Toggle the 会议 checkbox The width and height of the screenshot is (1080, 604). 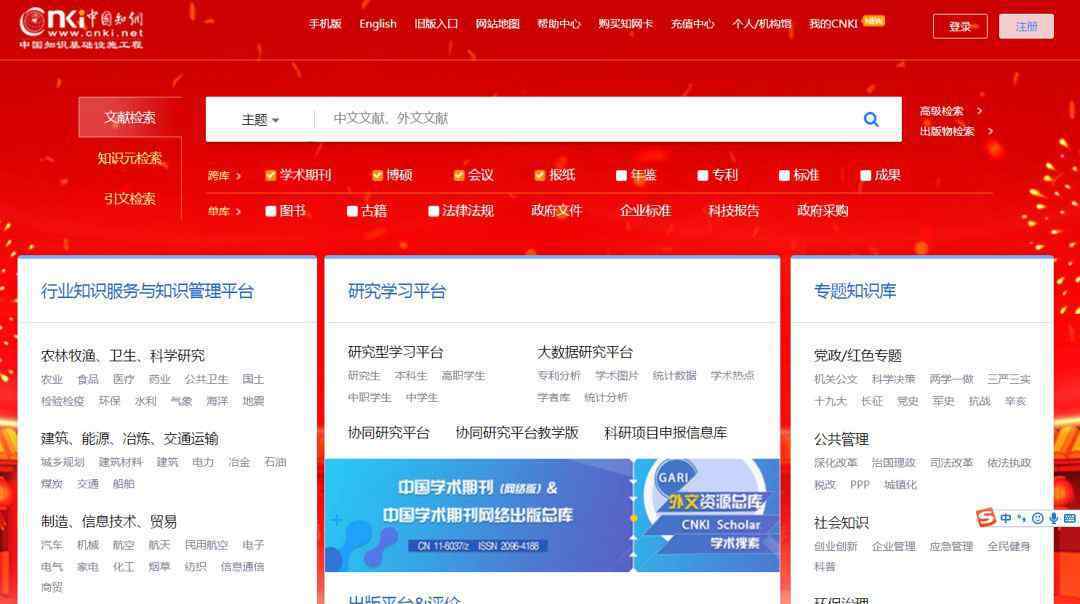click(459, 176)
